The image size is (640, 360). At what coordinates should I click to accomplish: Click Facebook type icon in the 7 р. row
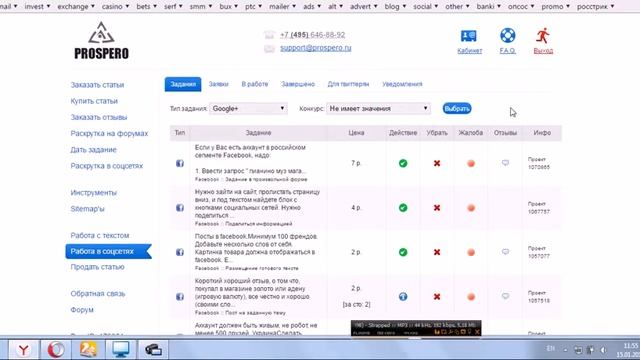click(x=180, y=163)
